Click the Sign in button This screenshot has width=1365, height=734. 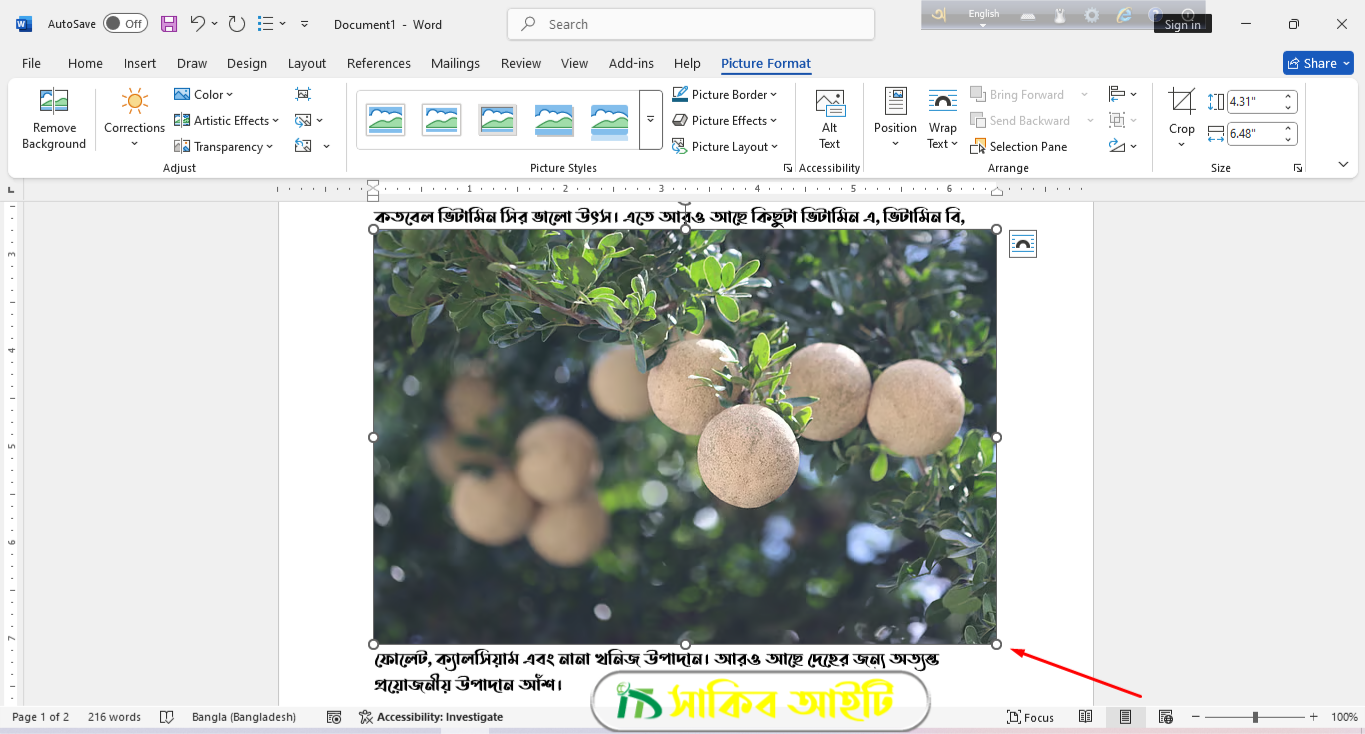point(1182,25)
